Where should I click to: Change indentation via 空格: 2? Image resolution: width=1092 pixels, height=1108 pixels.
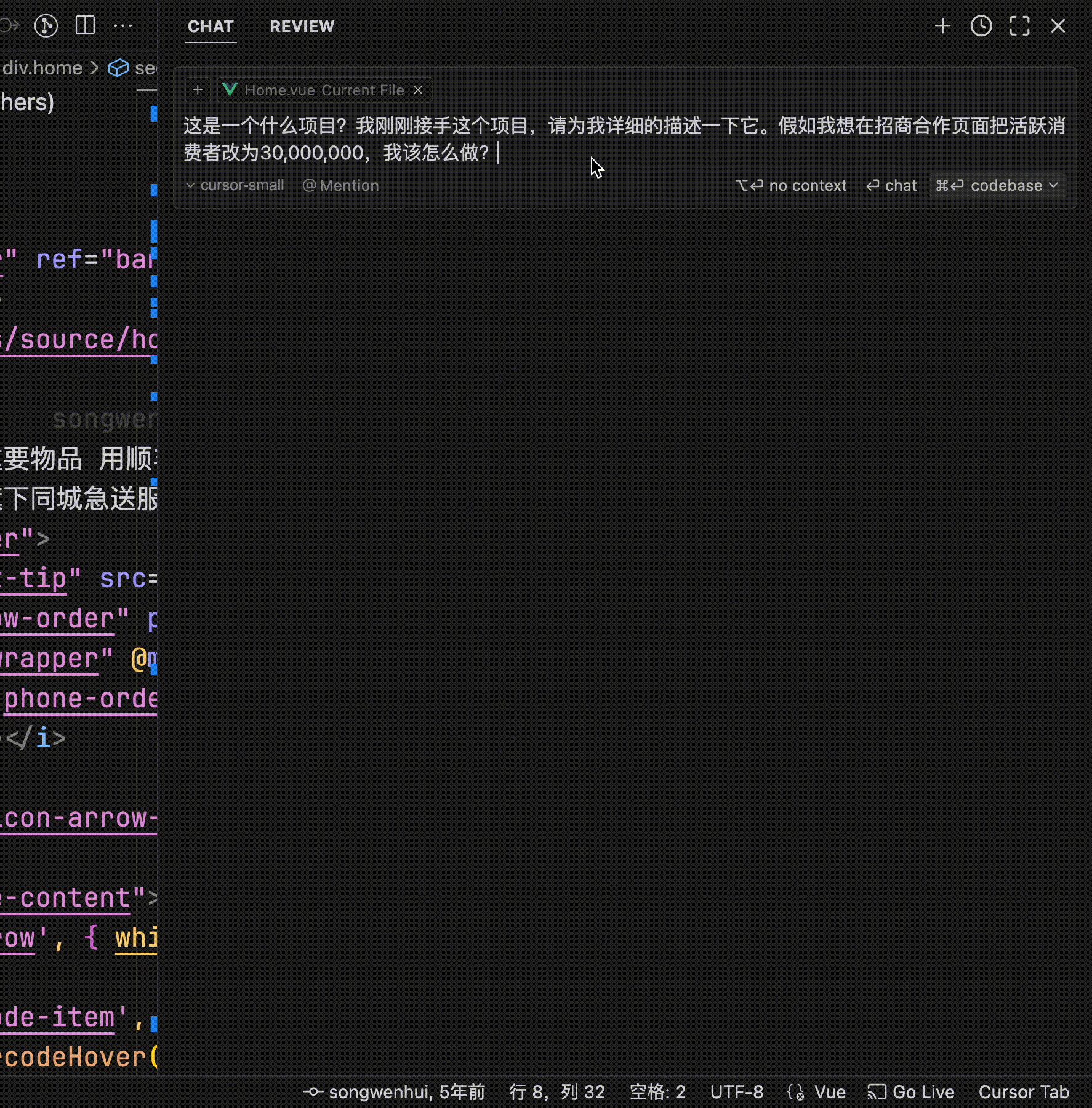657,1092
